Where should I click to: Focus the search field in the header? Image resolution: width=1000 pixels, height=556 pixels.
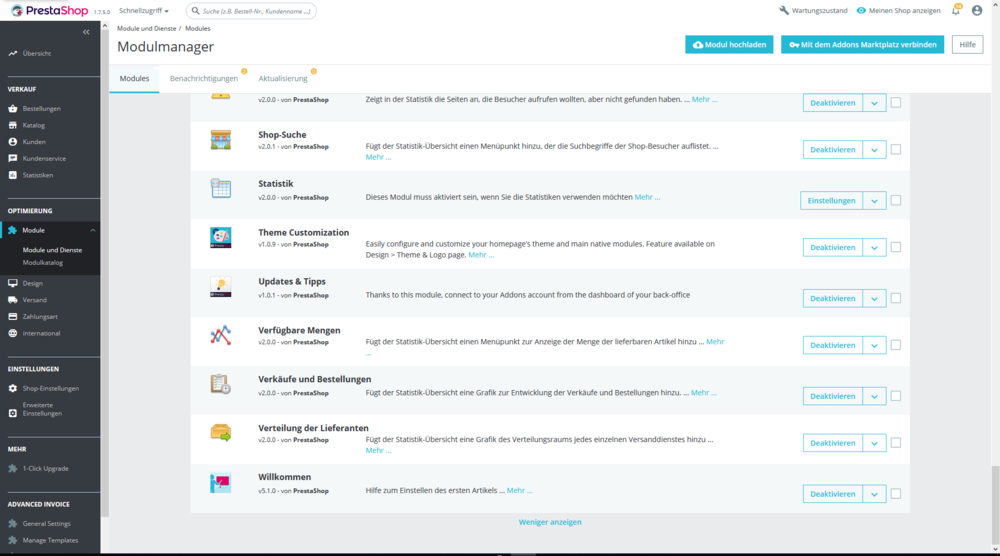251,11
